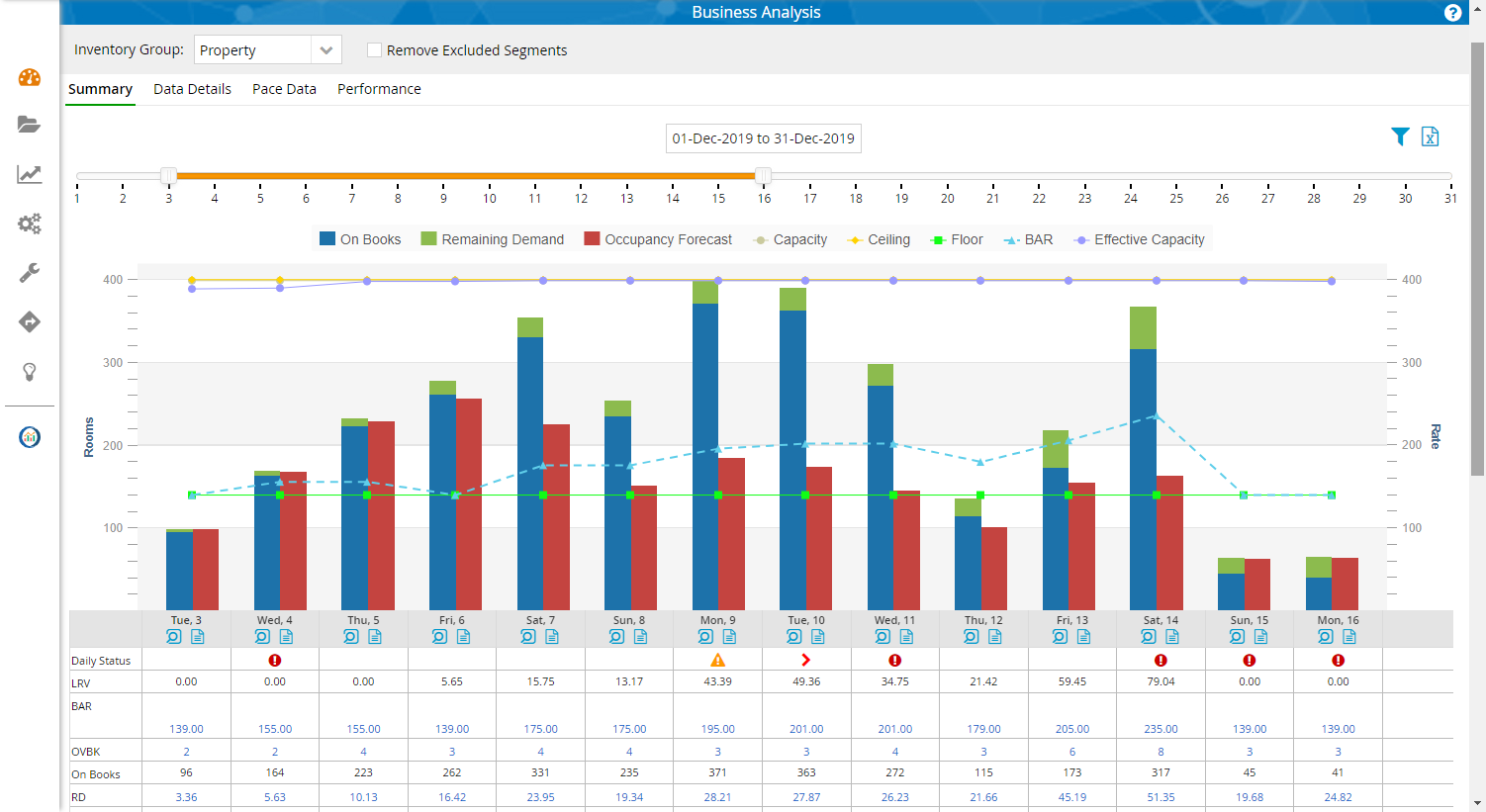The width and height of the screenshot is (1486, 812).
Task: Click the wrench tools sidebar icon
Action: coord(30,273)
